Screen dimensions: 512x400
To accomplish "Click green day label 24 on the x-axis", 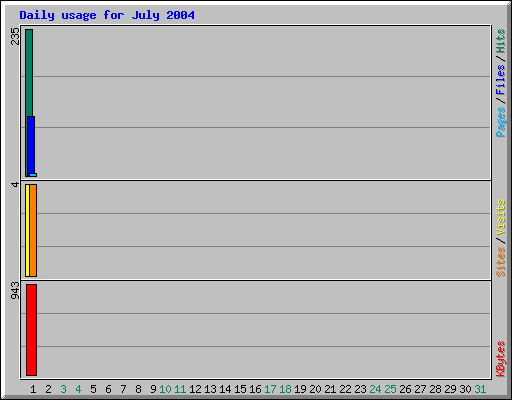I will tap(375, 389).
